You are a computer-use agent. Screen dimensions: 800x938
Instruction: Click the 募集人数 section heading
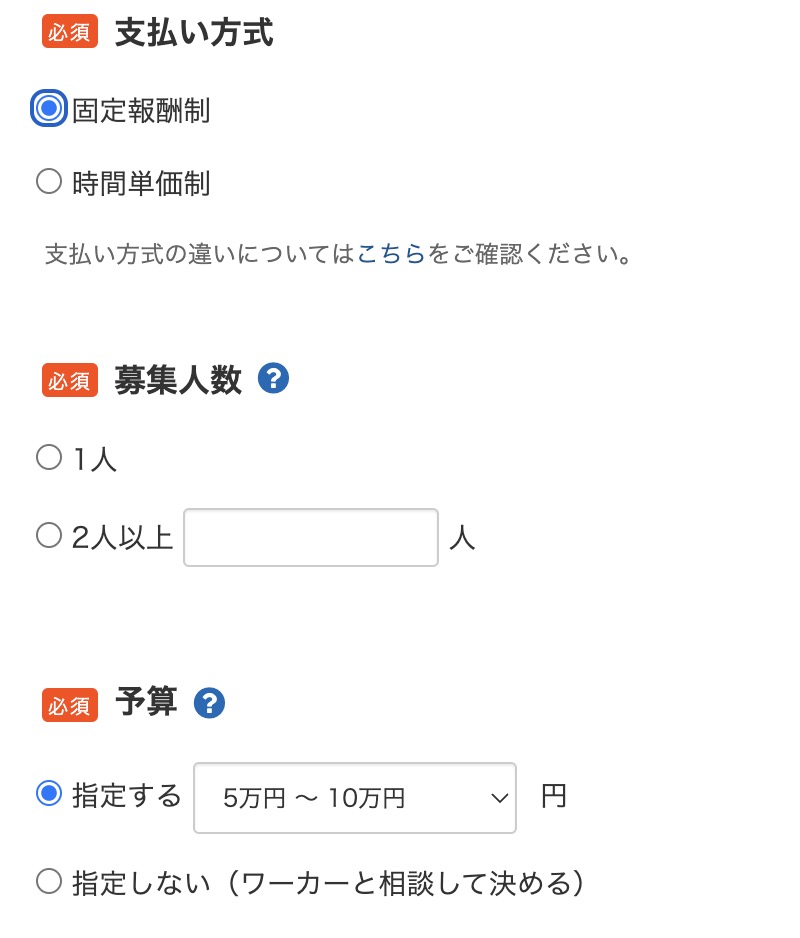178,380
